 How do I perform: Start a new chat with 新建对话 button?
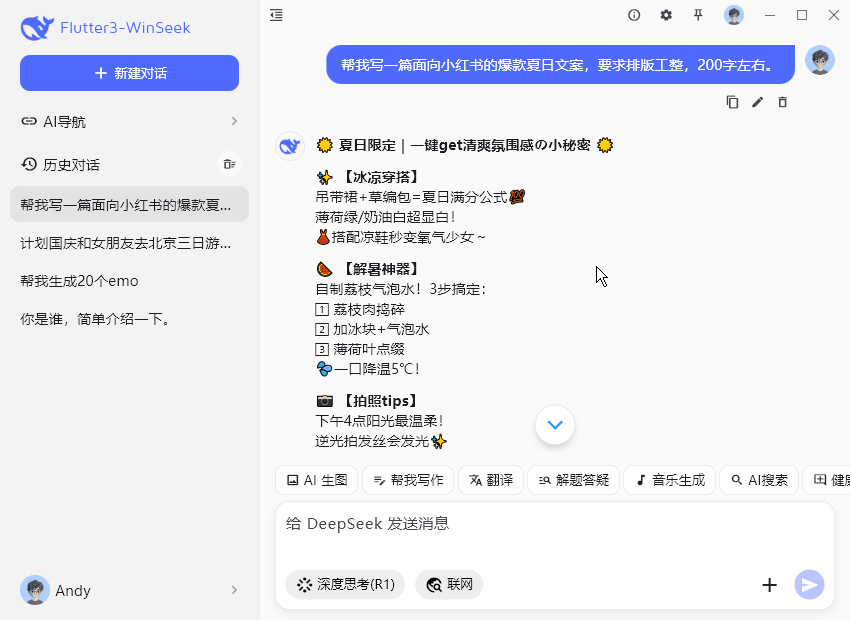[129, 73]
